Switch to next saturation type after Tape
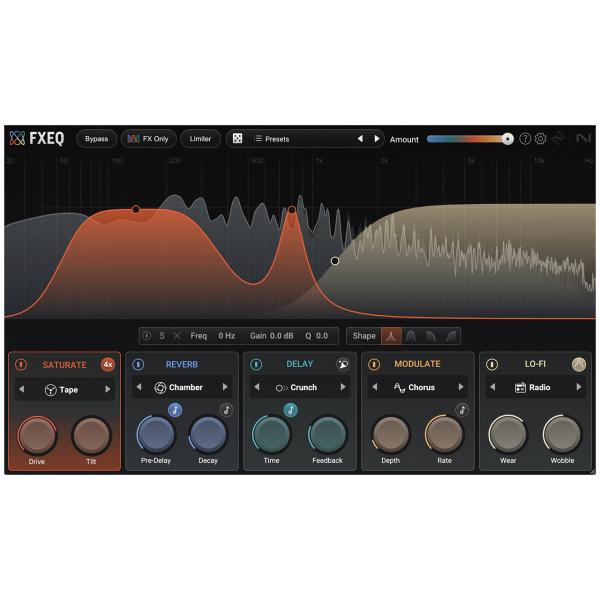This screenshot has width=600, height=600. click(108, 390)
